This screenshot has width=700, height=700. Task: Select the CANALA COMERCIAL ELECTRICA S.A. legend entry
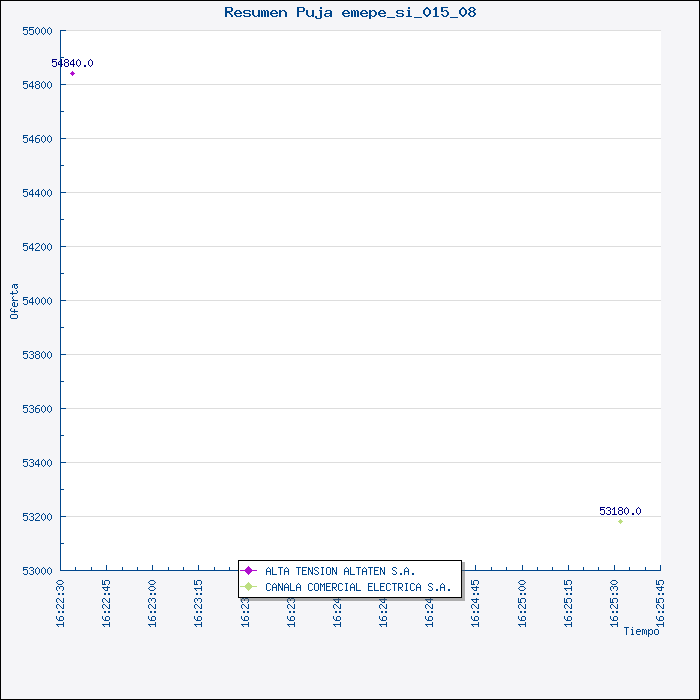[x=357, y=587]
